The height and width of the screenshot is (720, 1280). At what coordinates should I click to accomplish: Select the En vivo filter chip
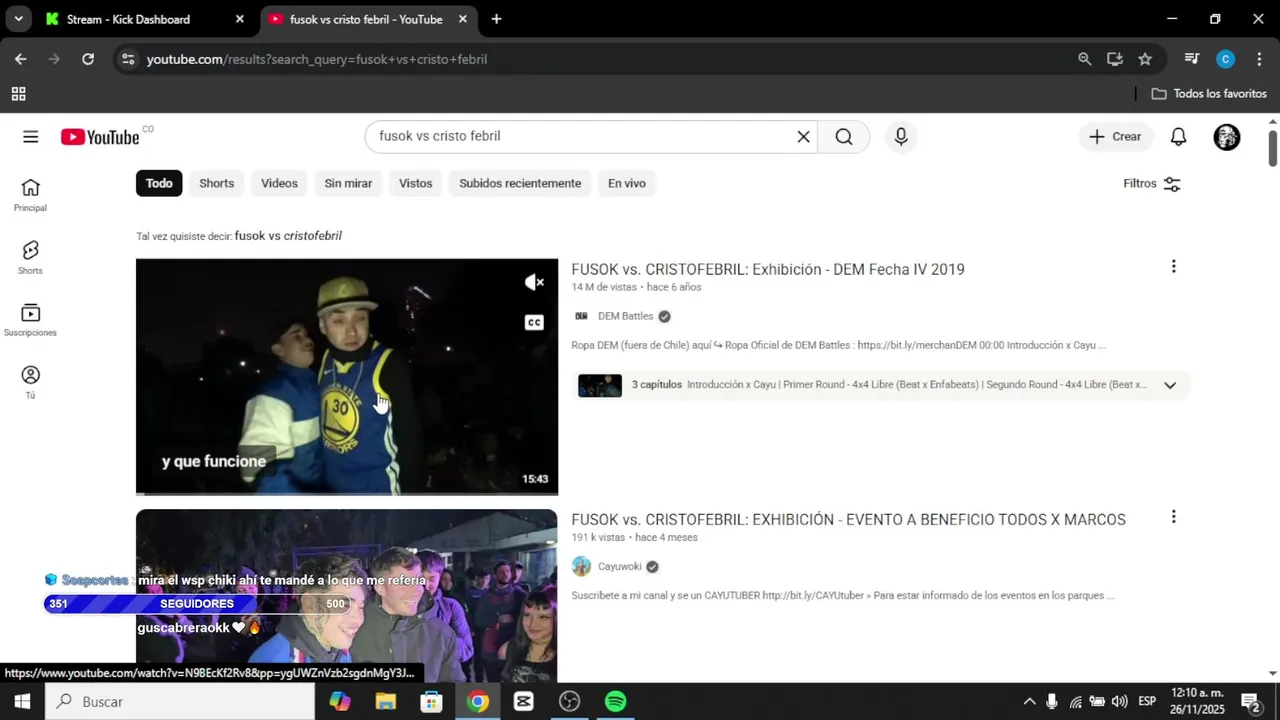pos(627,183)
